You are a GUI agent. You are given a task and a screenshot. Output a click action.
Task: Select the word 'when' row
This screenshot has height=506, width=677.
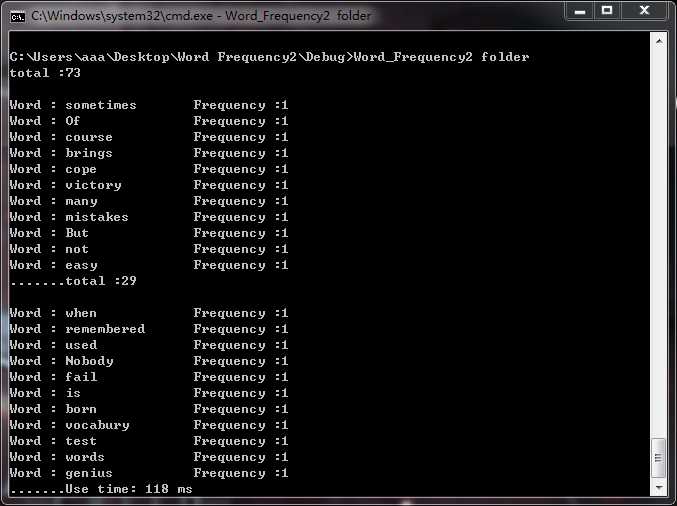point(149,313)
